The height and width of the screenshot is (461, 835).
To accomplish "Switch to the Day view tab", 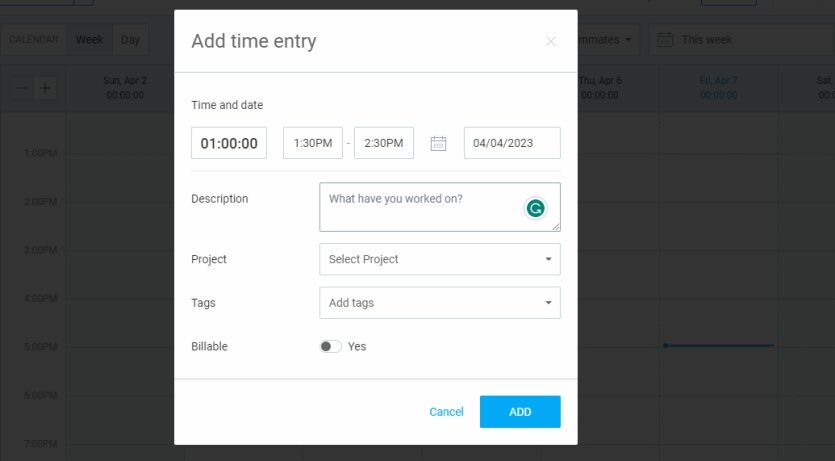I will click(x=131, y=40).
